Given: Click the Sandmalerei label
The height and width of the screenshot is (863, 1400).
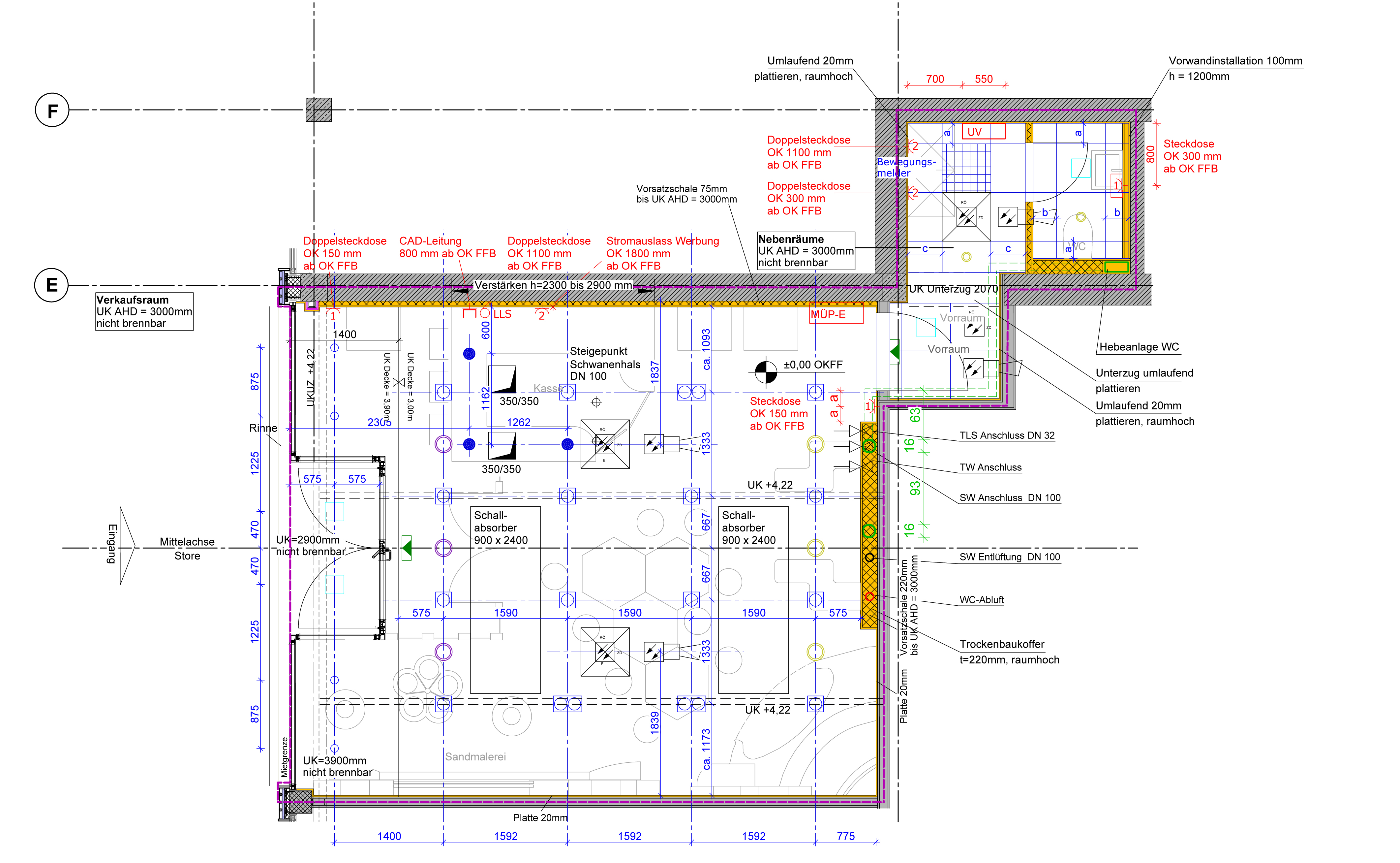Looking at the screenshot, I should pyautogui.click(x=475, y=757).
